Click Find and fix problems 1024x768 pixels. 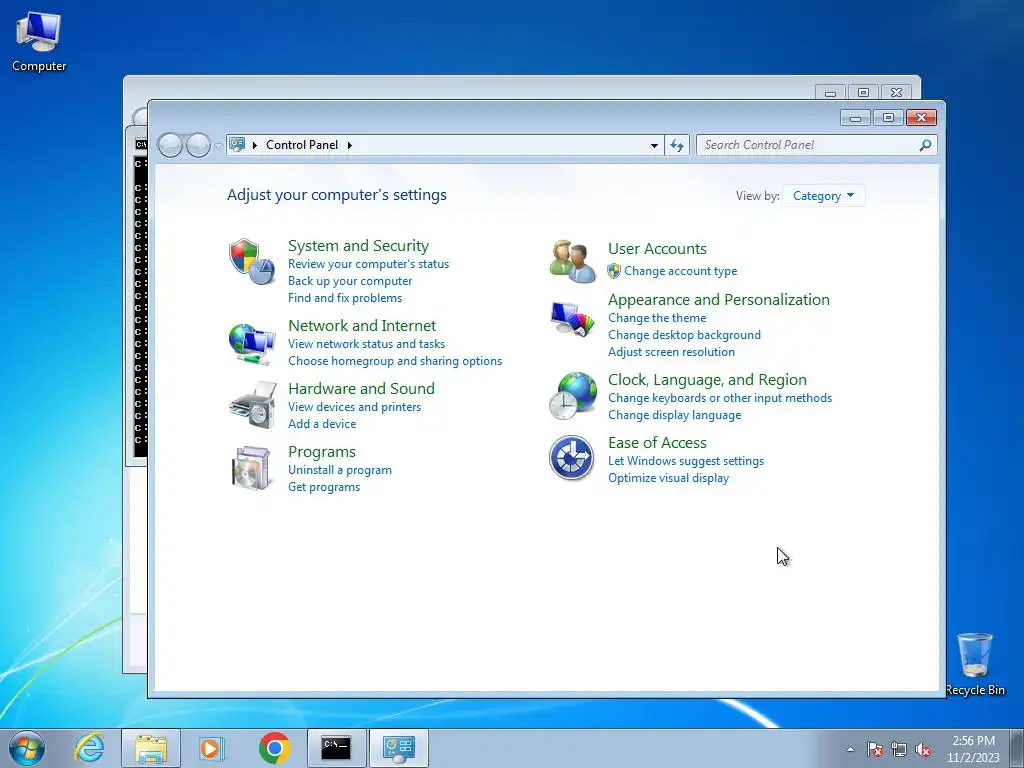click(x=345, y=298)
